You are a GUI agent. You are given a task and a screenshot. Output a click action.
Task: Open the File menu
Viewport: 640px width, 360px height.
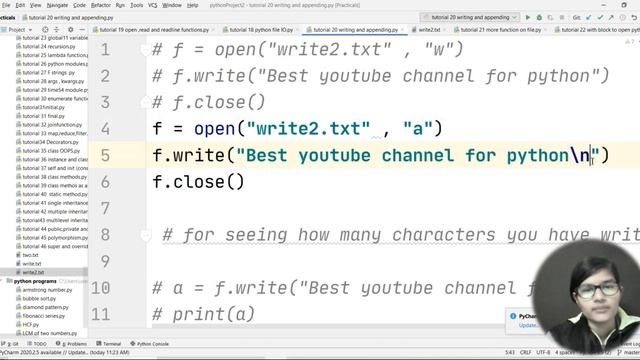pyautogui.click(x=6, y=5)
